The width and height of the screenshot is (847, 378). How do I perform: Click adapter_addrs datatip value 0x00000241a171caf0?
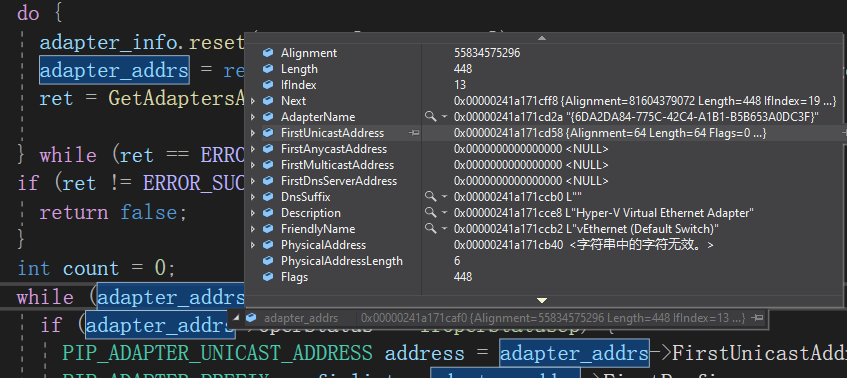(x=553, y=318)
